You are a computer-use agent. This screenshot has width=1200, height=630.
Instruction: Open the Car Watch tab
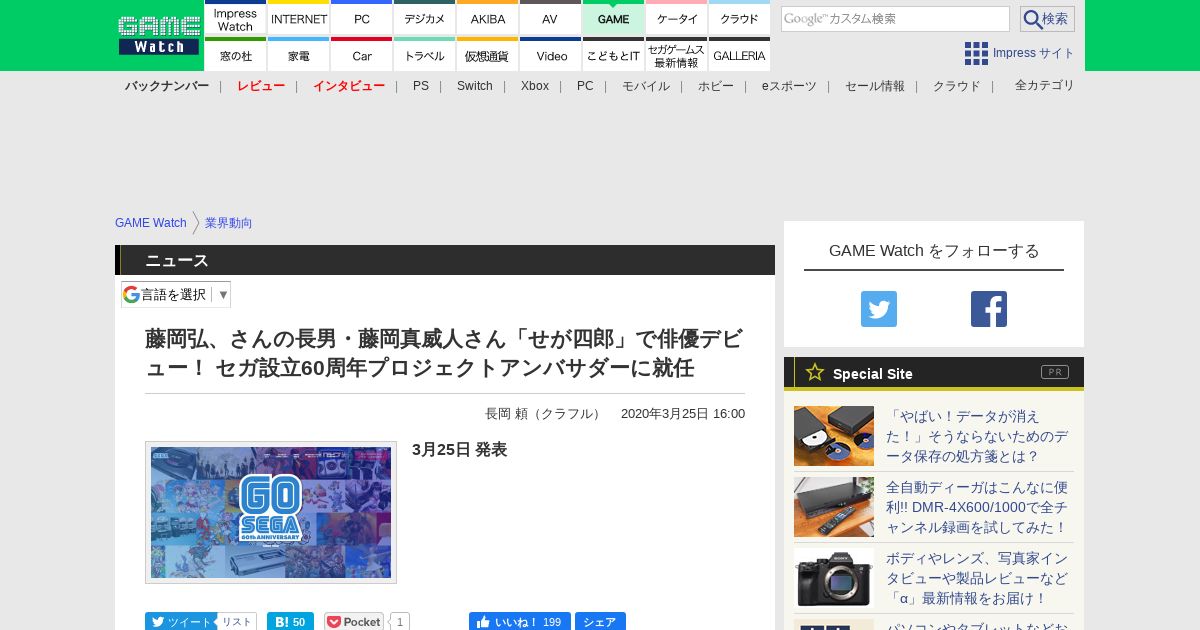(x=361, y=55)
